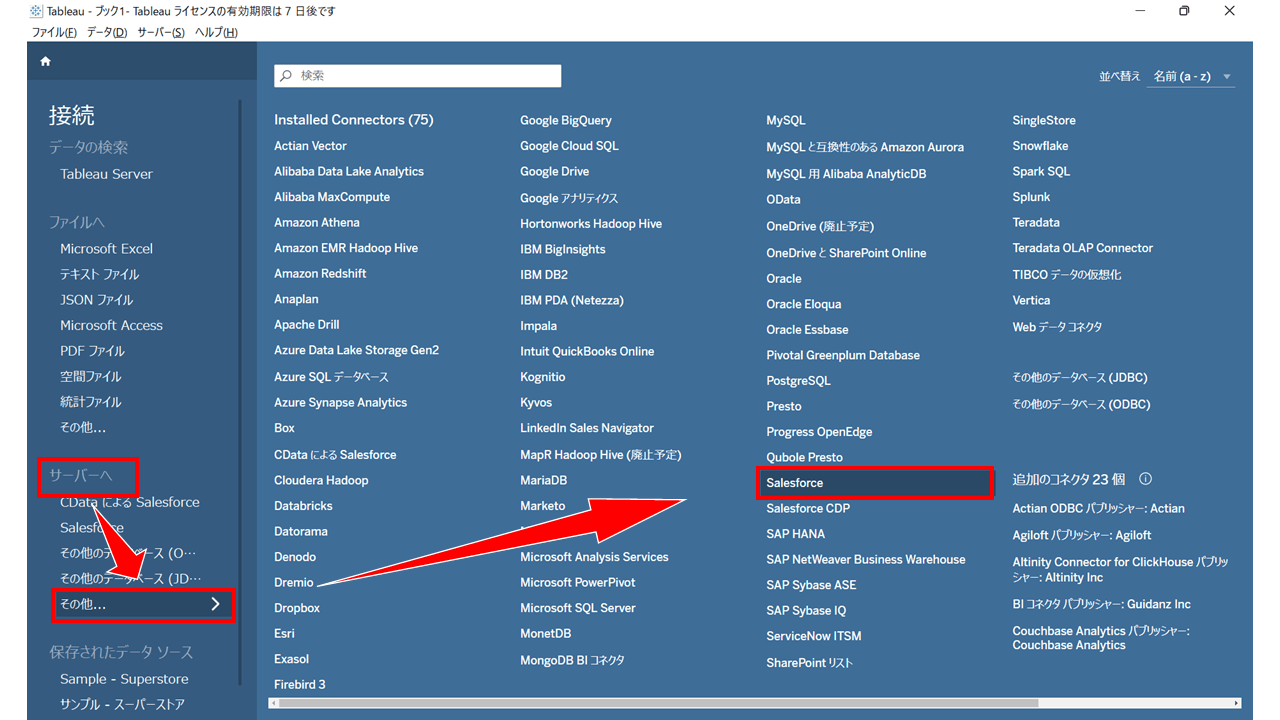This screenshot has width=1280, height=720.
Task: Click the left pane vertical scrollbar
Action: pyautogui.click(x=239, y=392)
